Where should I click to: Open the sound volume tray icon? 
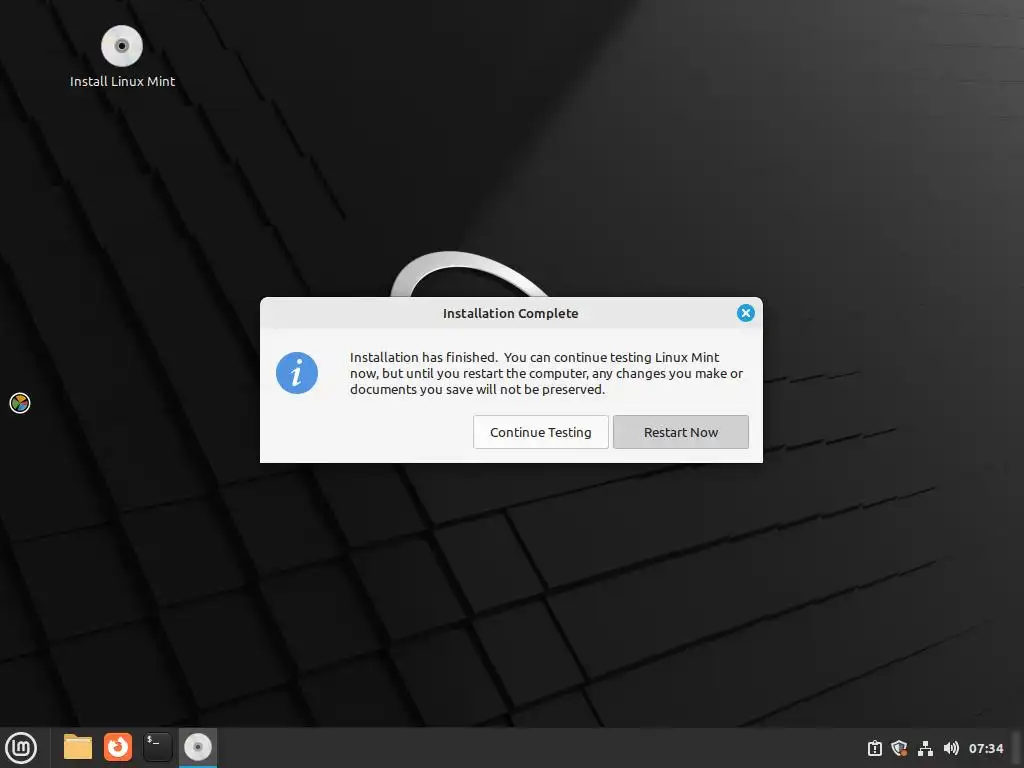(x=951, y=748)
